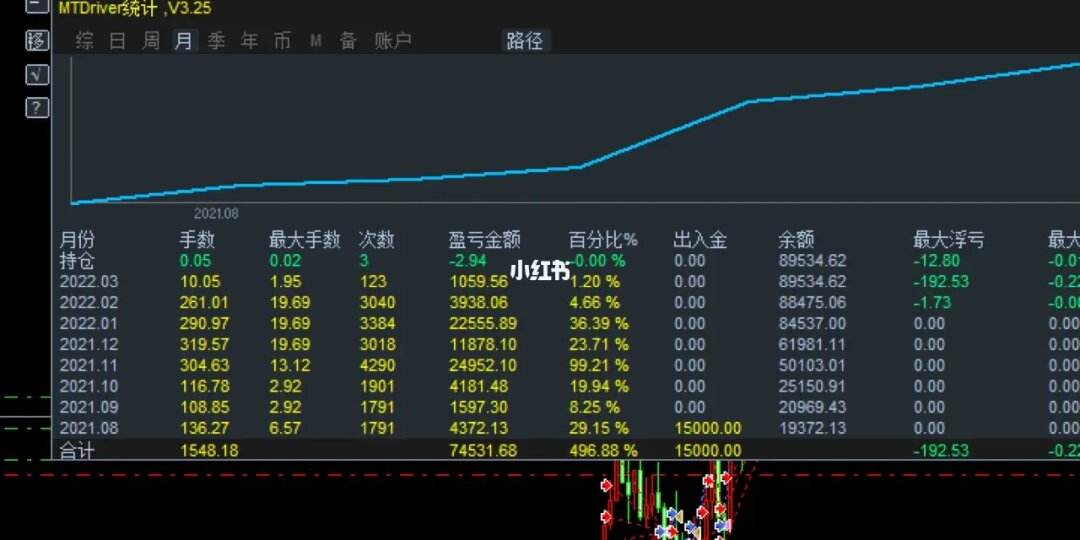Click the -1.73 floating loss value
Screen dimensions: 1080x540
click(932, 302)
